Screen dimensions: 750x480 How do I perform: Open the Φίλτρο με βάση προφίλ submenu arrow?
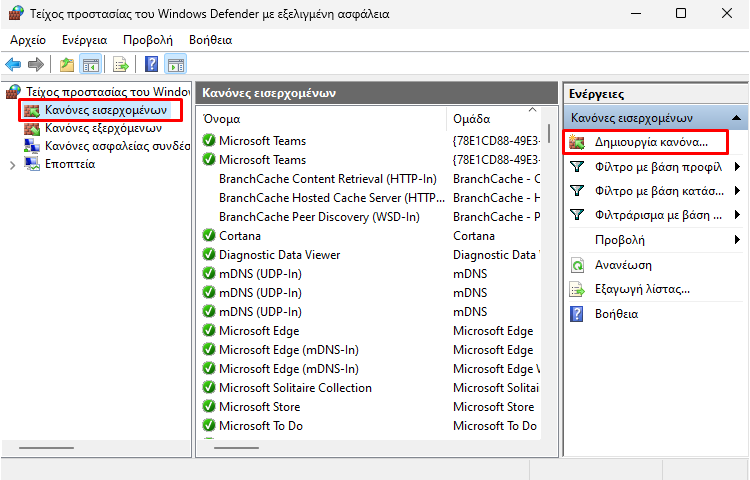(737, 166)
